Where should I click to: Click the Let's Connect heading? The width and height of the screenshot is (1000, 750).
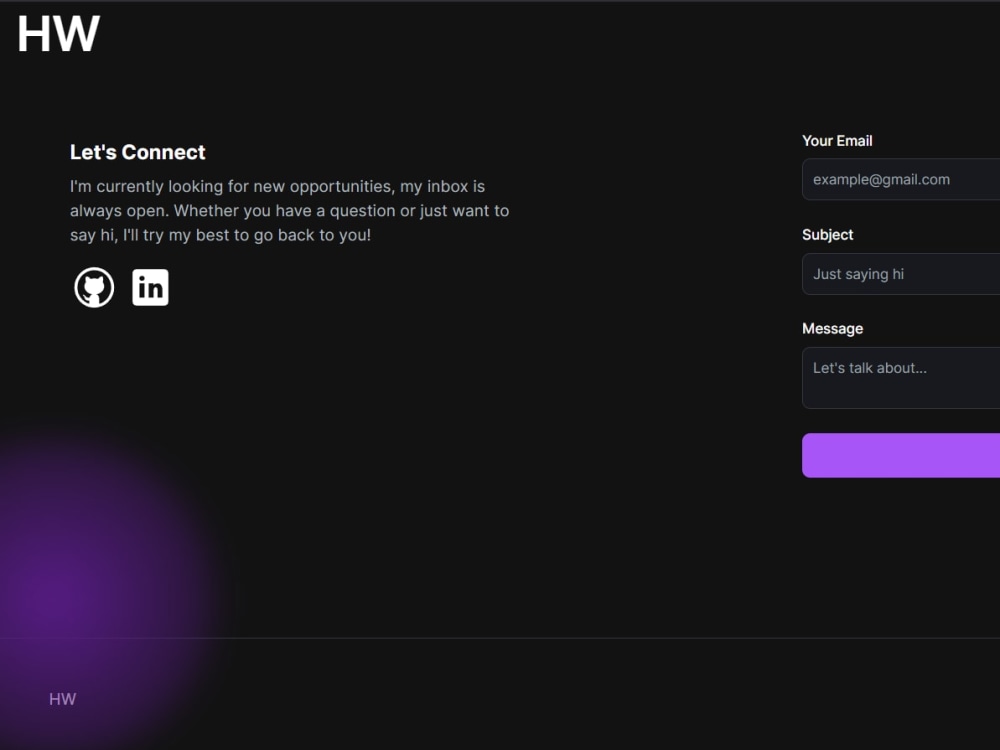tap(138, 152)
